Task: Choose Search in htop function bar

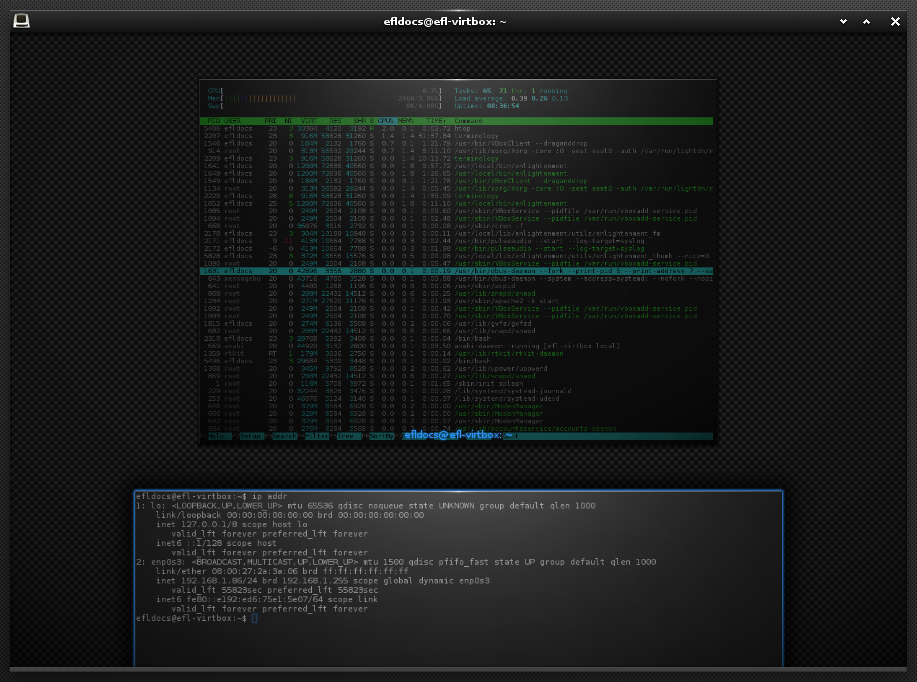Action: 284,436
